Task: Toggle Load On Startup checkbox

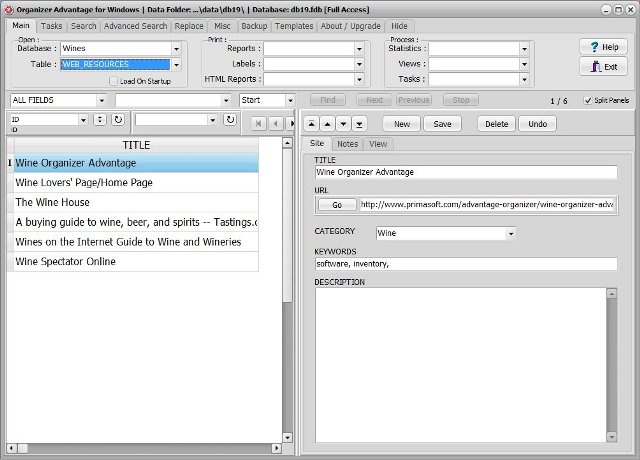Action: click(113, 81)
